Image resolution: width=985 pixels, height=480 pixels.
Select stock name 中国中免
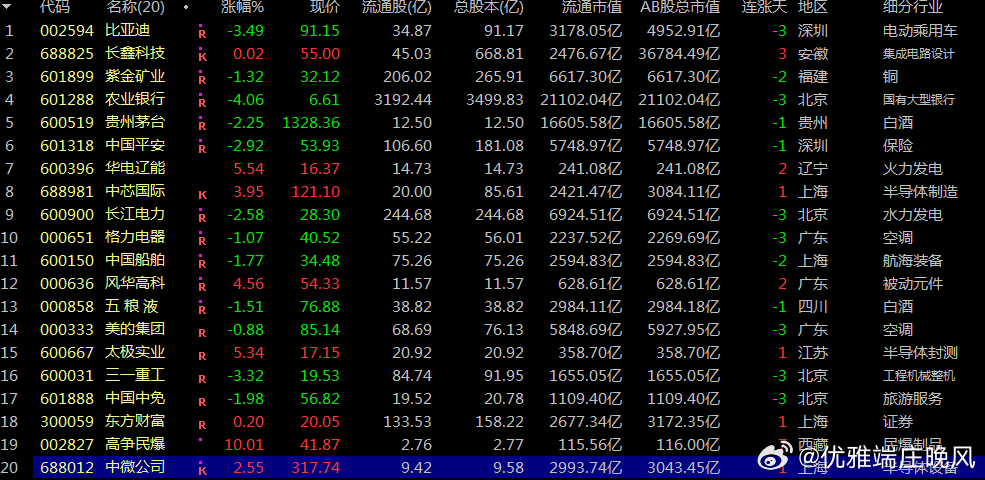coord(135,398)
